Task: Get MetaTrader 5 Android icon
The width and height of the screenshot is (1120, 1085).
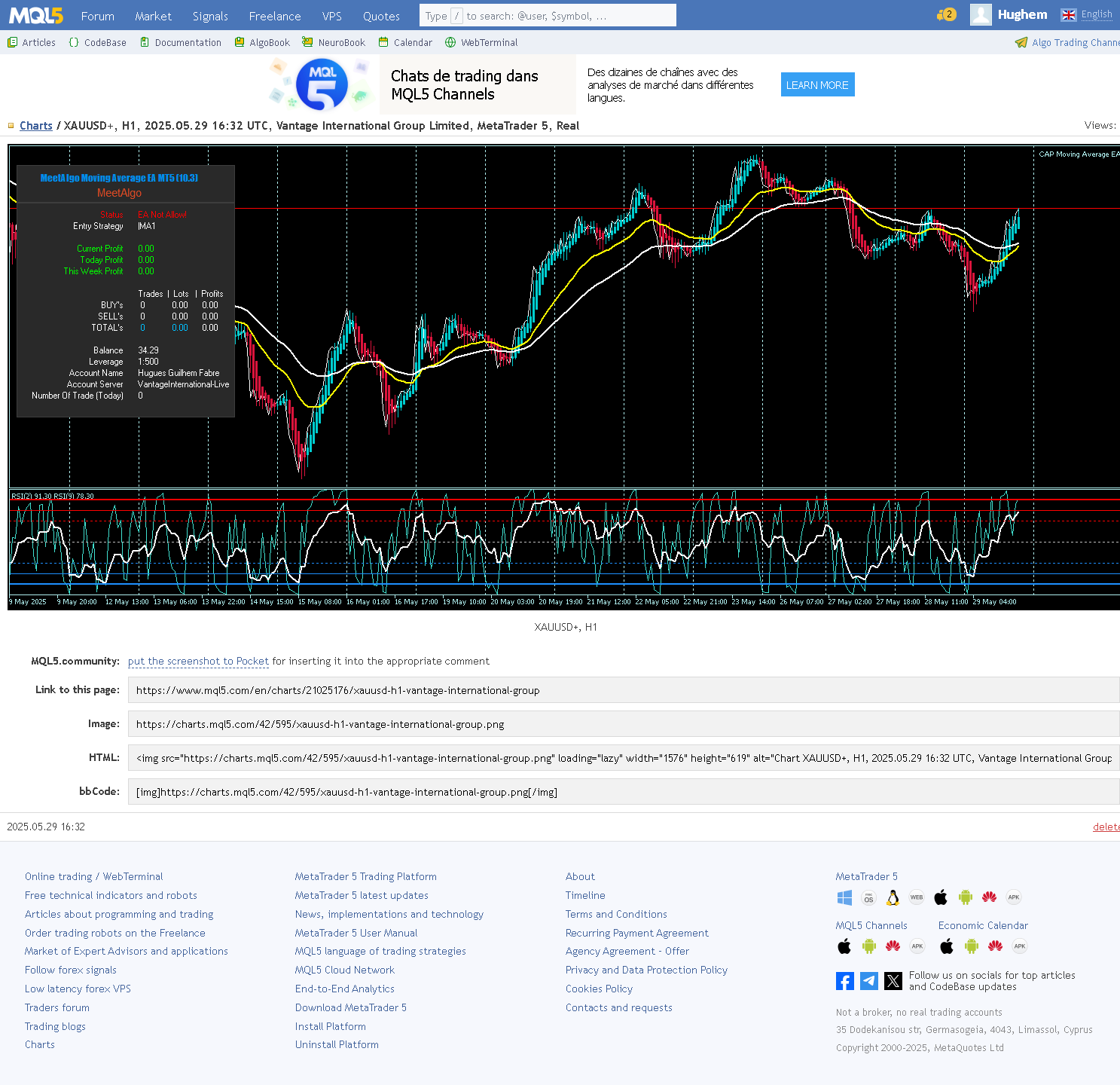Action: pos(966,897)
